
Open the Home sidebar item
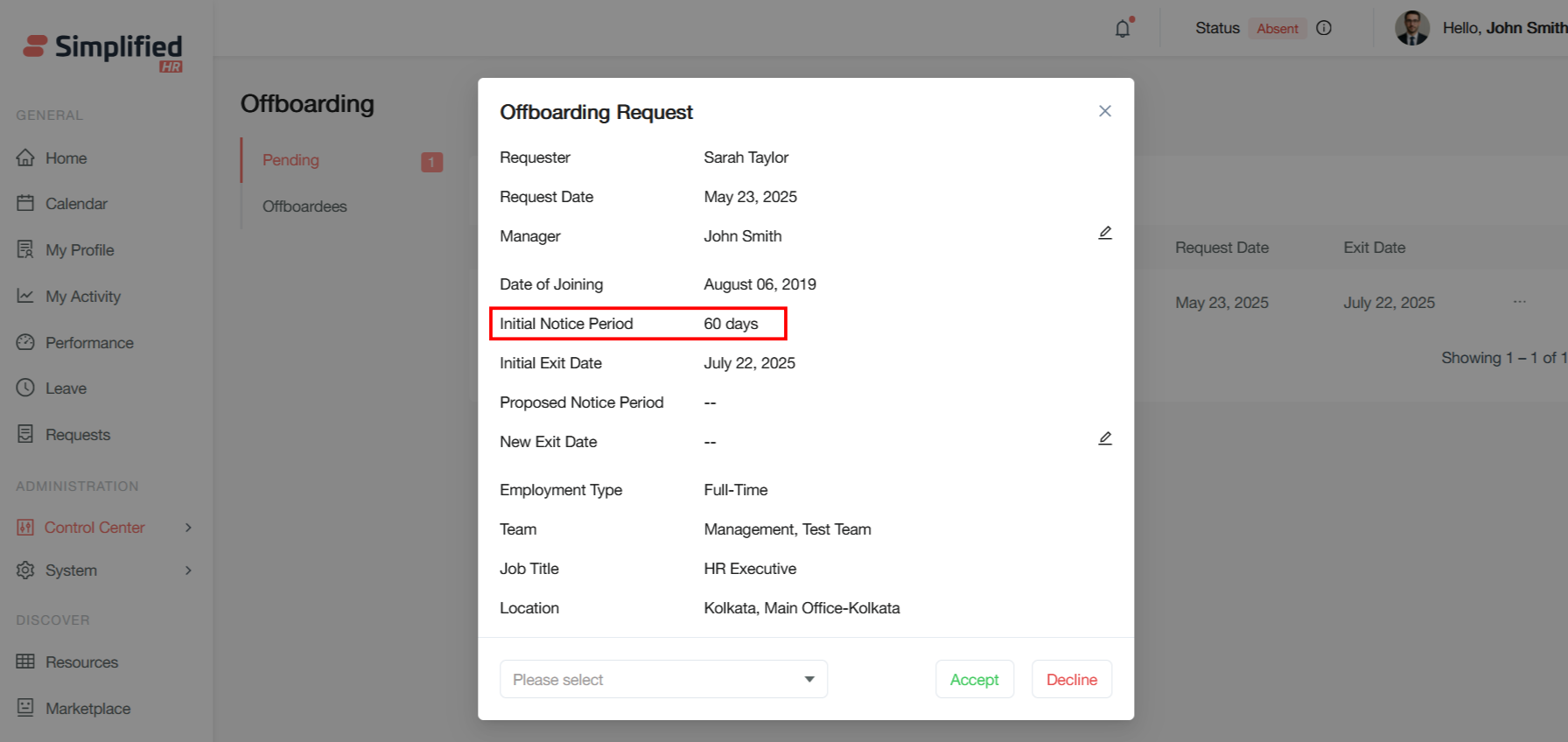click(x=66, y=158)
